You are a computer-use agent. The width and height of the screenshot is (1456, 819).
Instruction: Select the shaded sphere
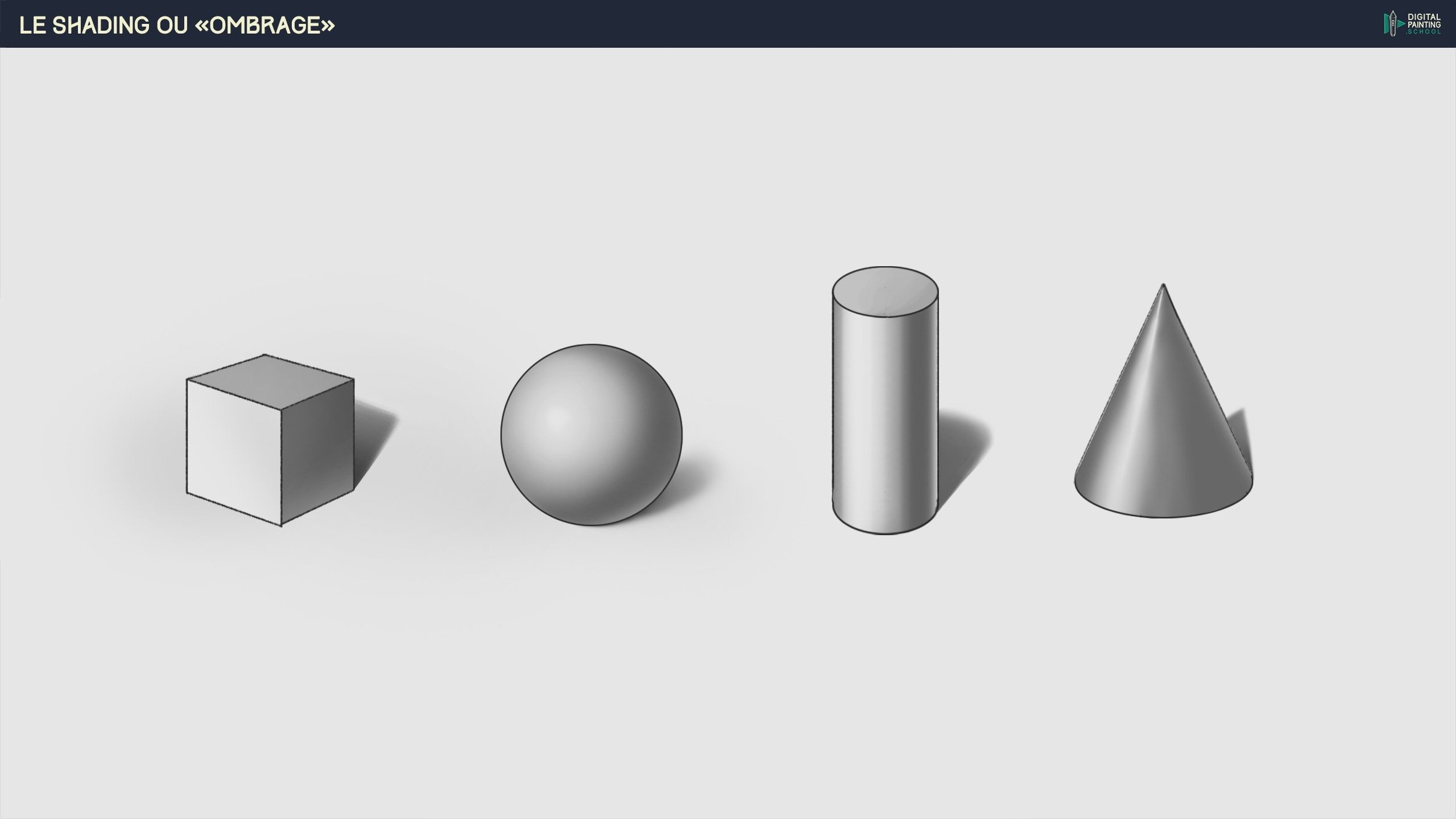click(x=591, y=434)
